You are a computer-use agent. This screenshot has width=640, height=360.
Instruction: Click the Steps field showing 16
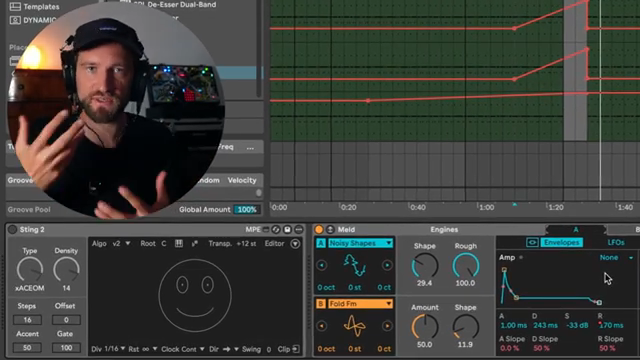tap(27, 320)
